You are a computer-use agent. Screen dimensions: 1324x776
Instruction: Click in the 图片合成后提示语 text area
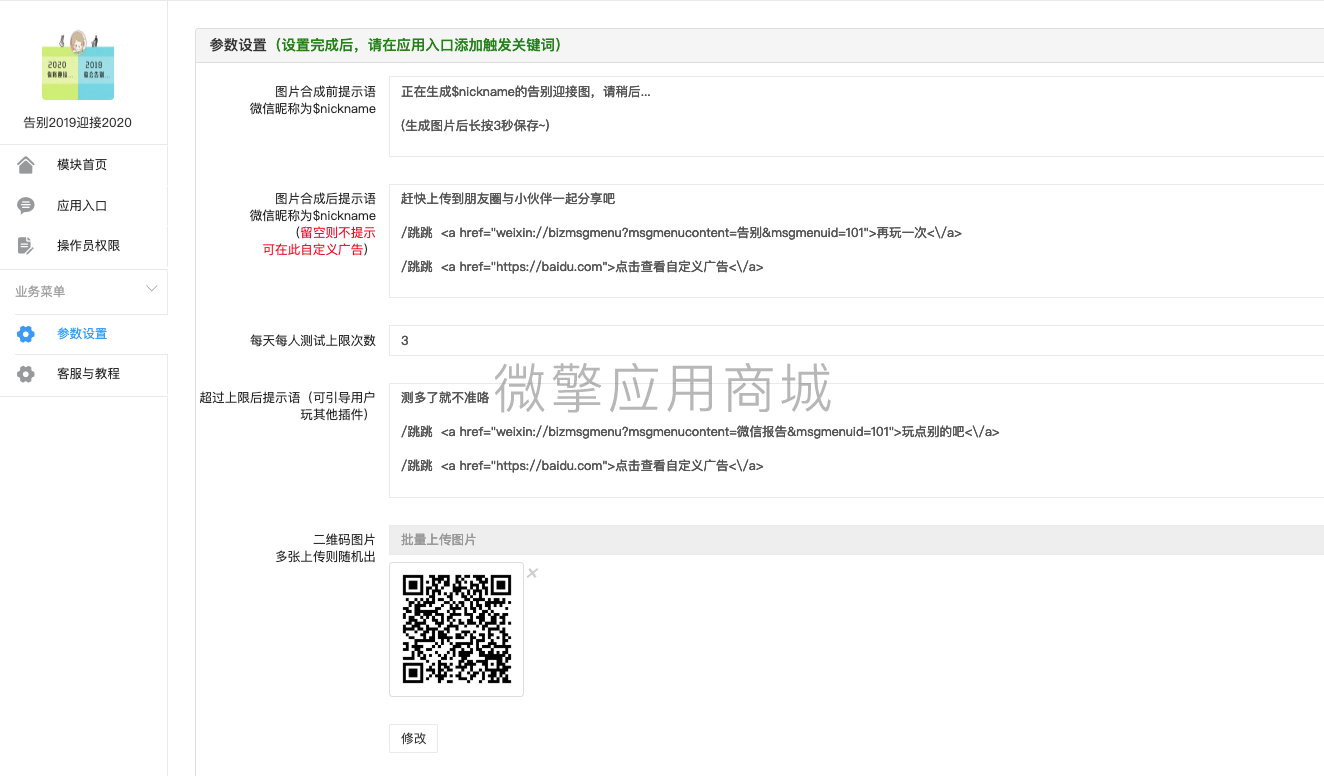coord(856,241)
